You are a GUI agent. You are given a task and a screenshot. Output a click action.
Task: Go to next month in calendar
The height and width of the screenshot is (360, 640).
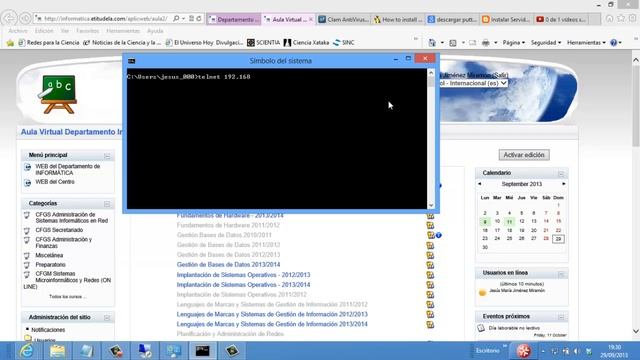(x=564, y=184)
